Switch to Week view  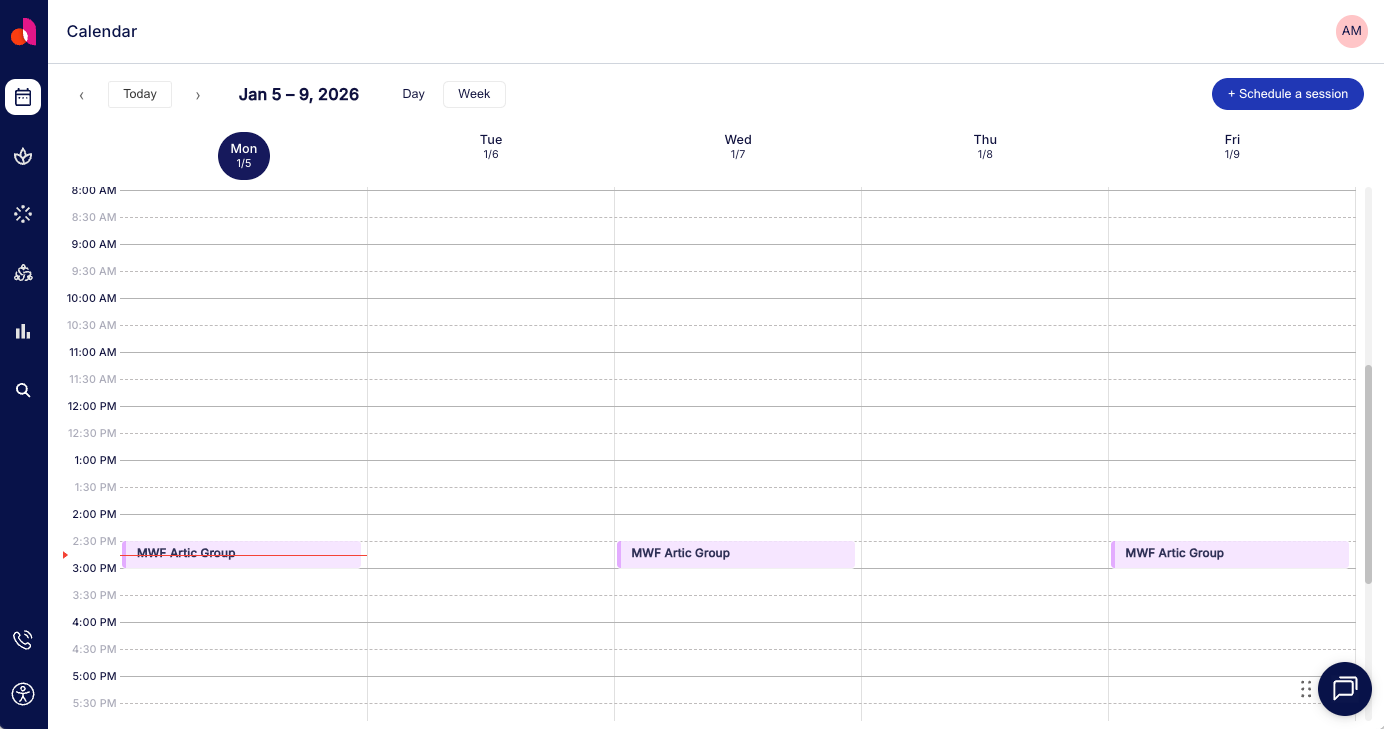(x=474, y=94)
